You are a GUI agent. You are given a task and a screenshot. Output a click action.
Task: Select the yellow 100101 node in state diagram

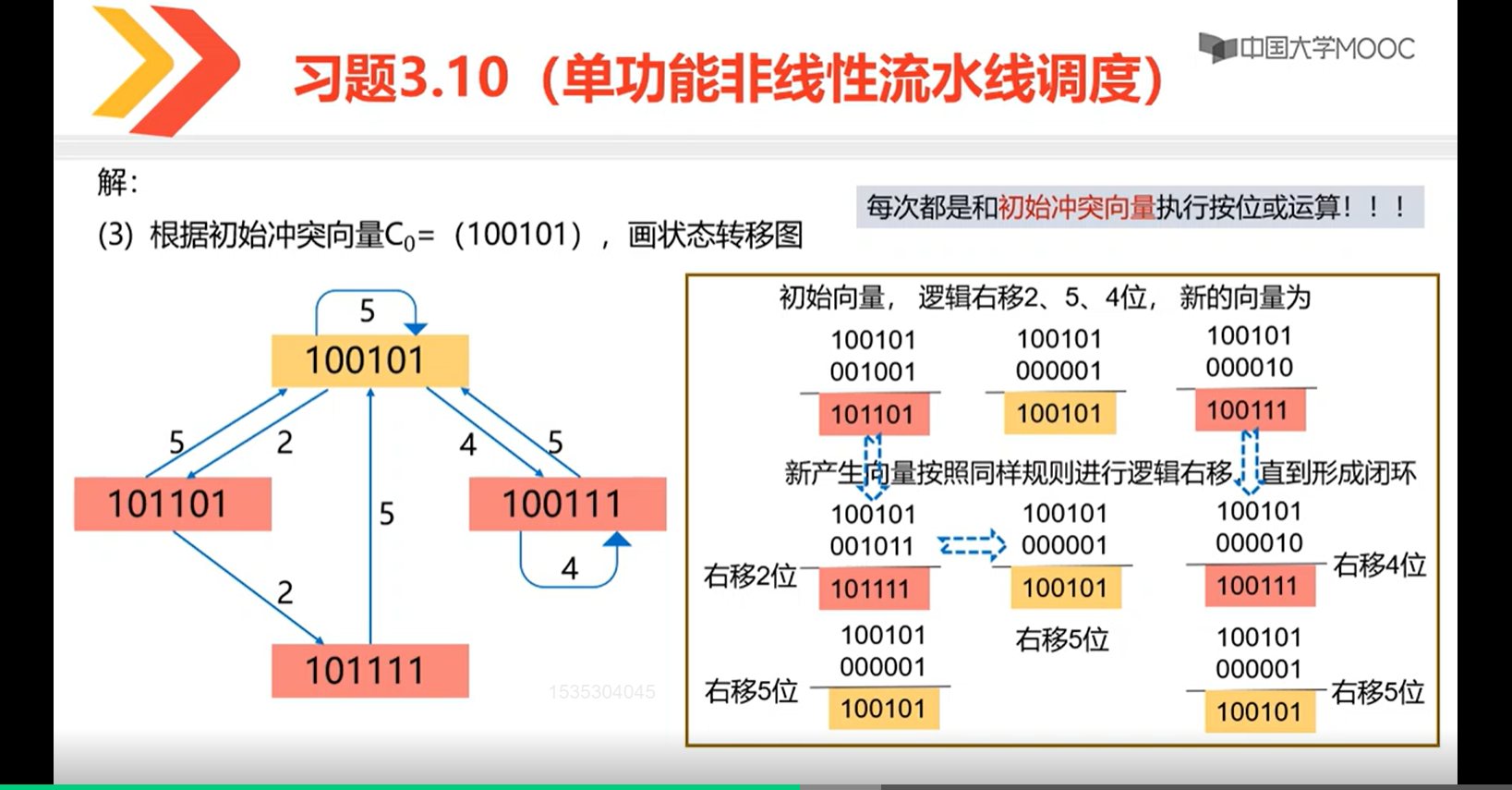pyautogui.click(x=369, y=360)
